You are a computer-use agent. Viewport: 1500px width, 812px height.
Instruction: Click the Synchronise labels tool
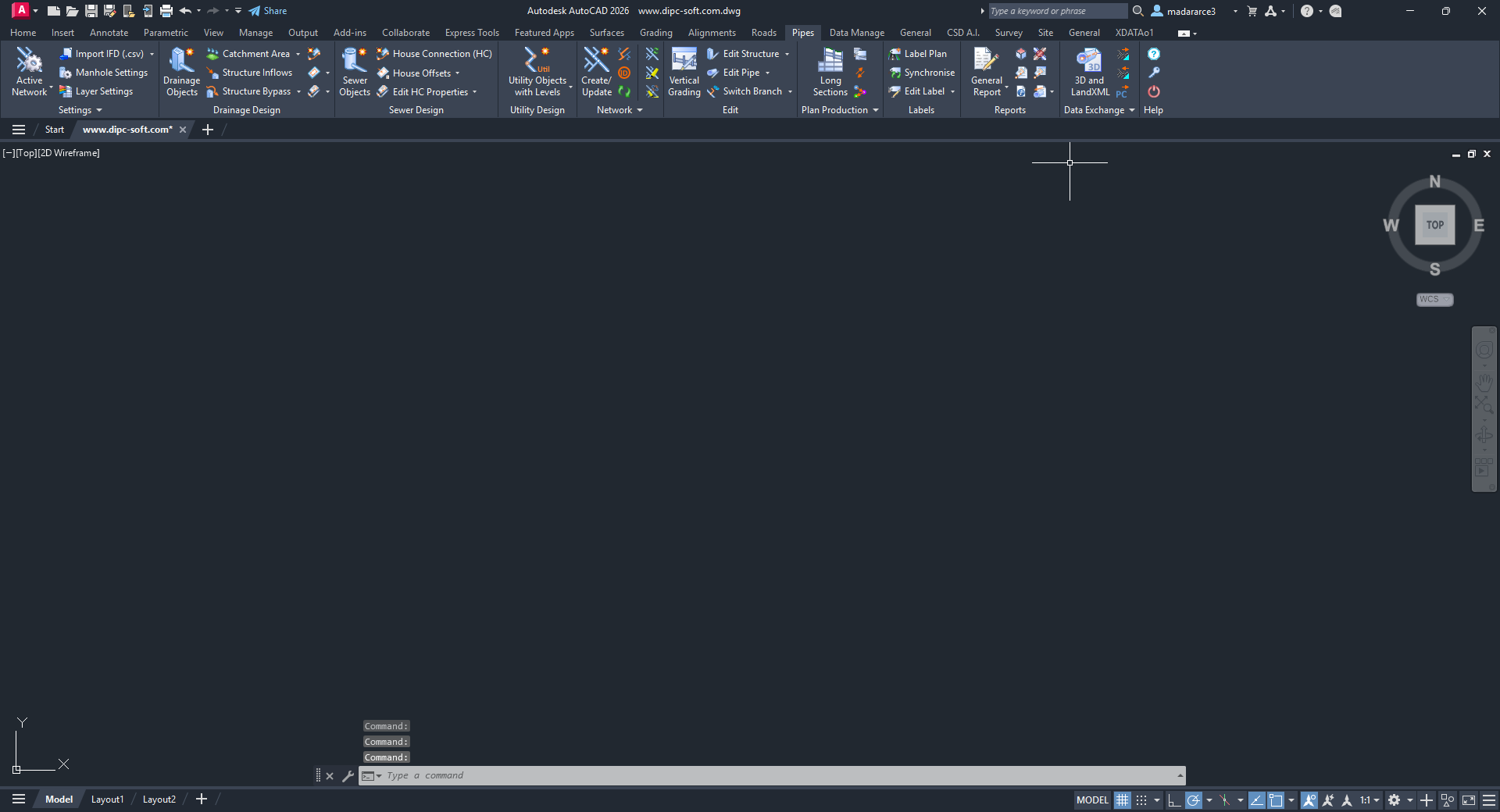point(922,73)
